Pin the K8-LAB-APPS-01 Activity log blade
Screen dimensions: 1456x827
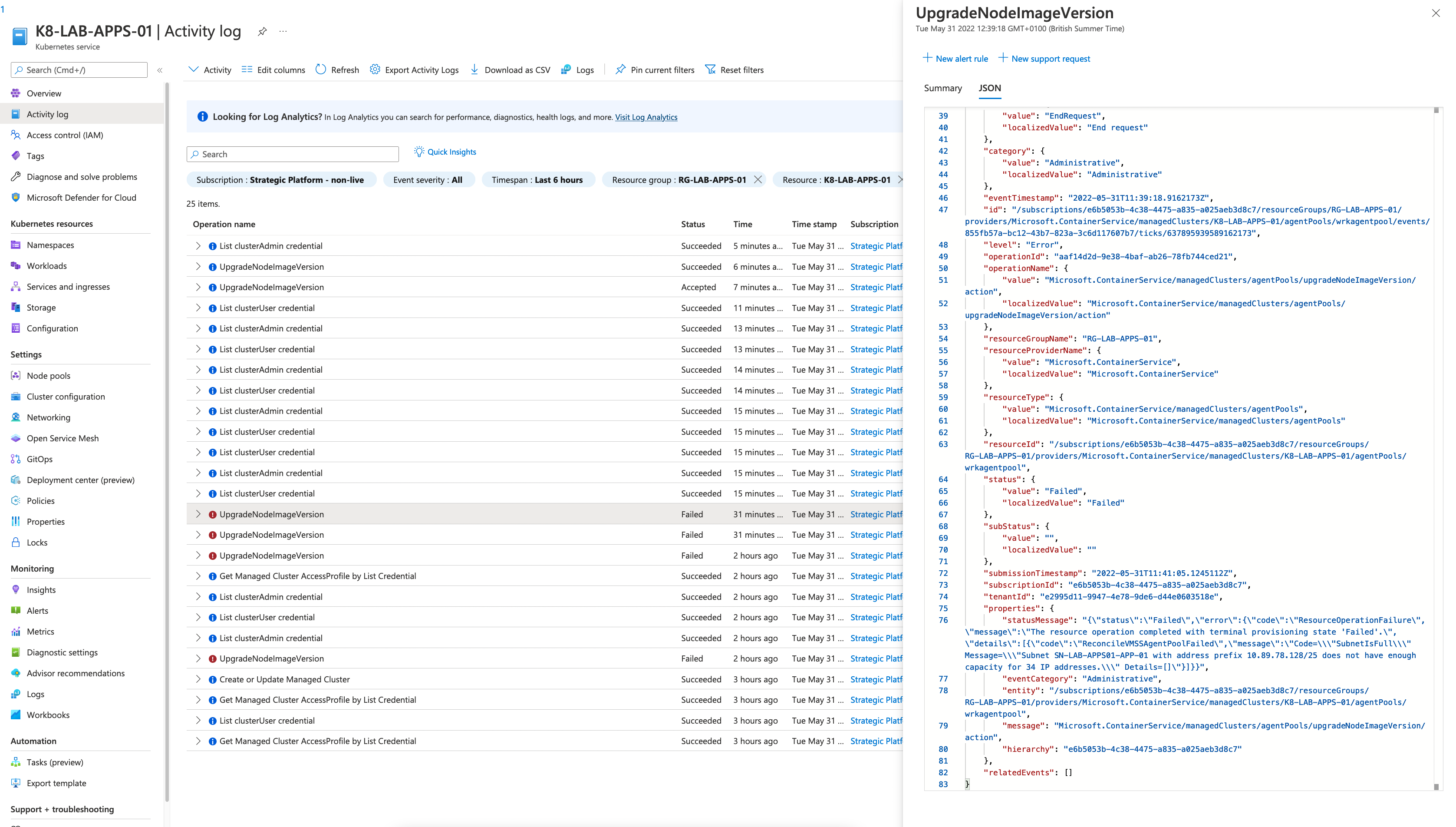click(262, 32)
